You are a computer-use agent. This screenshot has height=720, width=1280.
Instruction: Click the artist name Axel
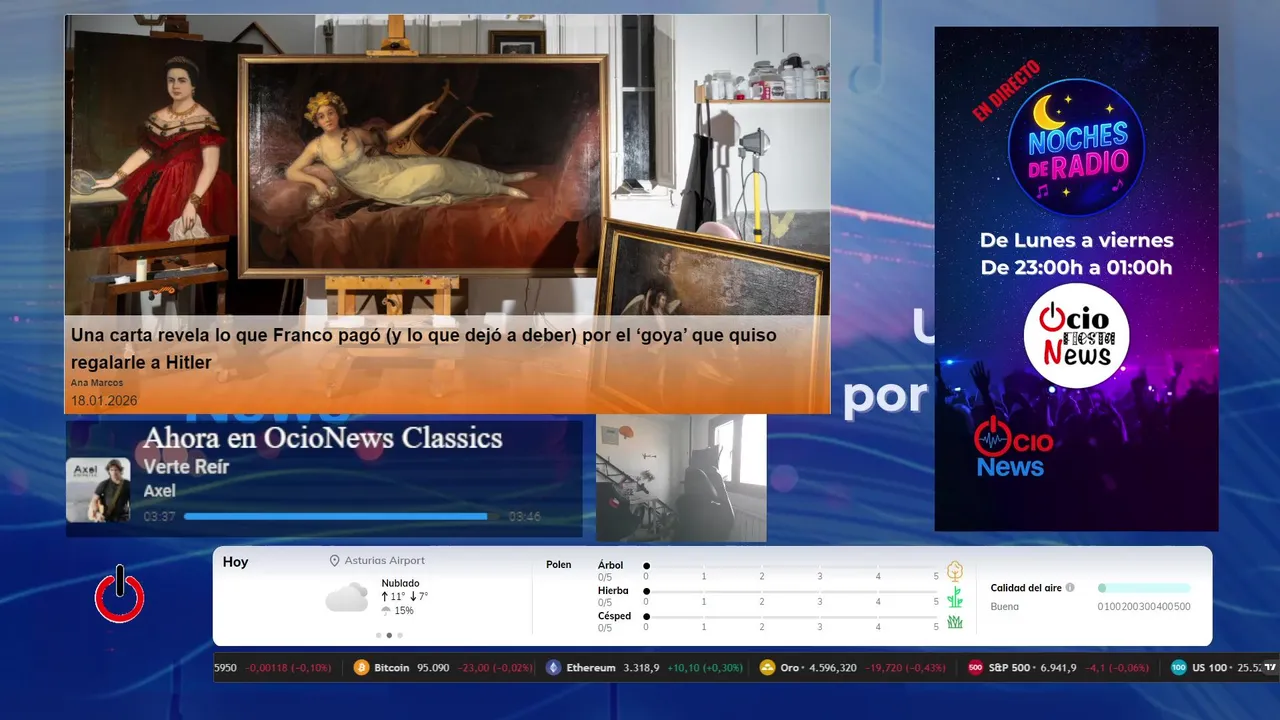(x=159, y=491)
